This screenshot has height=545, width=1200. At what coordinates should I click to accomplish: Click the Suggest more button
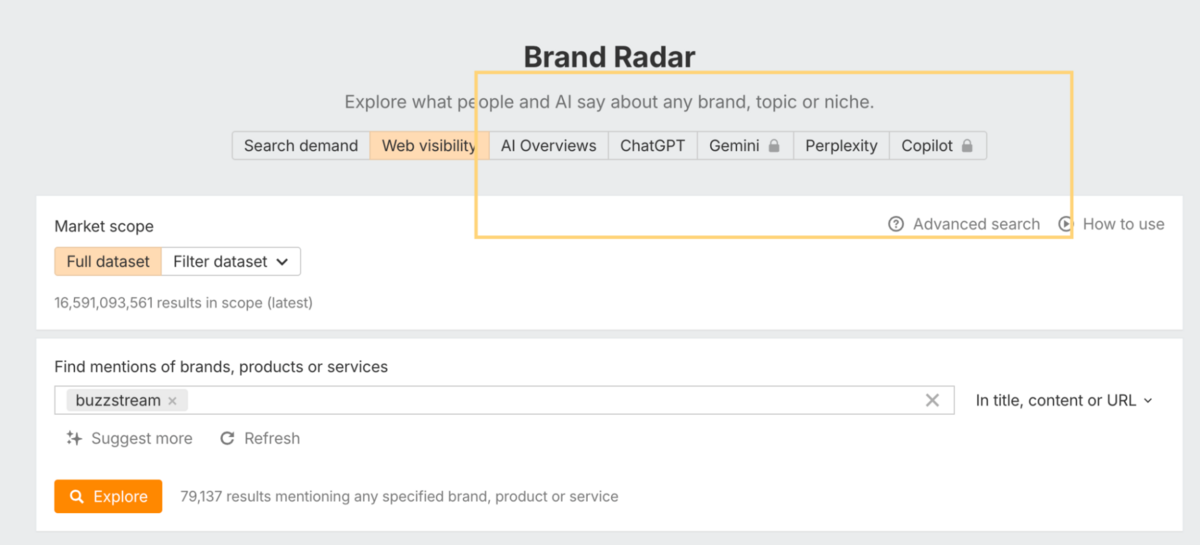[x=129, y=438]
